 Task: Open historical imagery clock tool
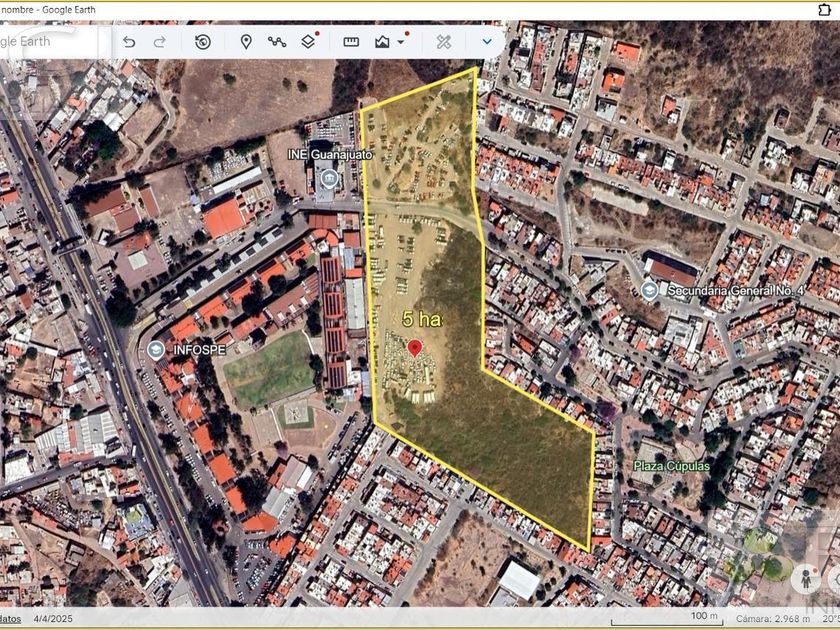[203, 42]
